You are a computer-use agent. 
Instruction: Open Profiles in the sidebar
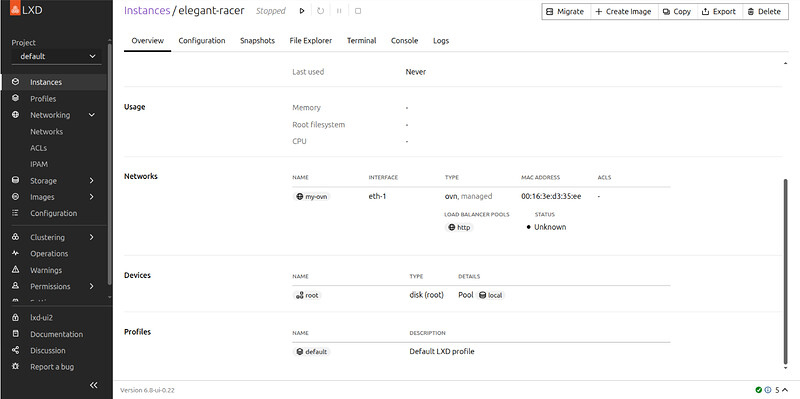pos(54,98)
